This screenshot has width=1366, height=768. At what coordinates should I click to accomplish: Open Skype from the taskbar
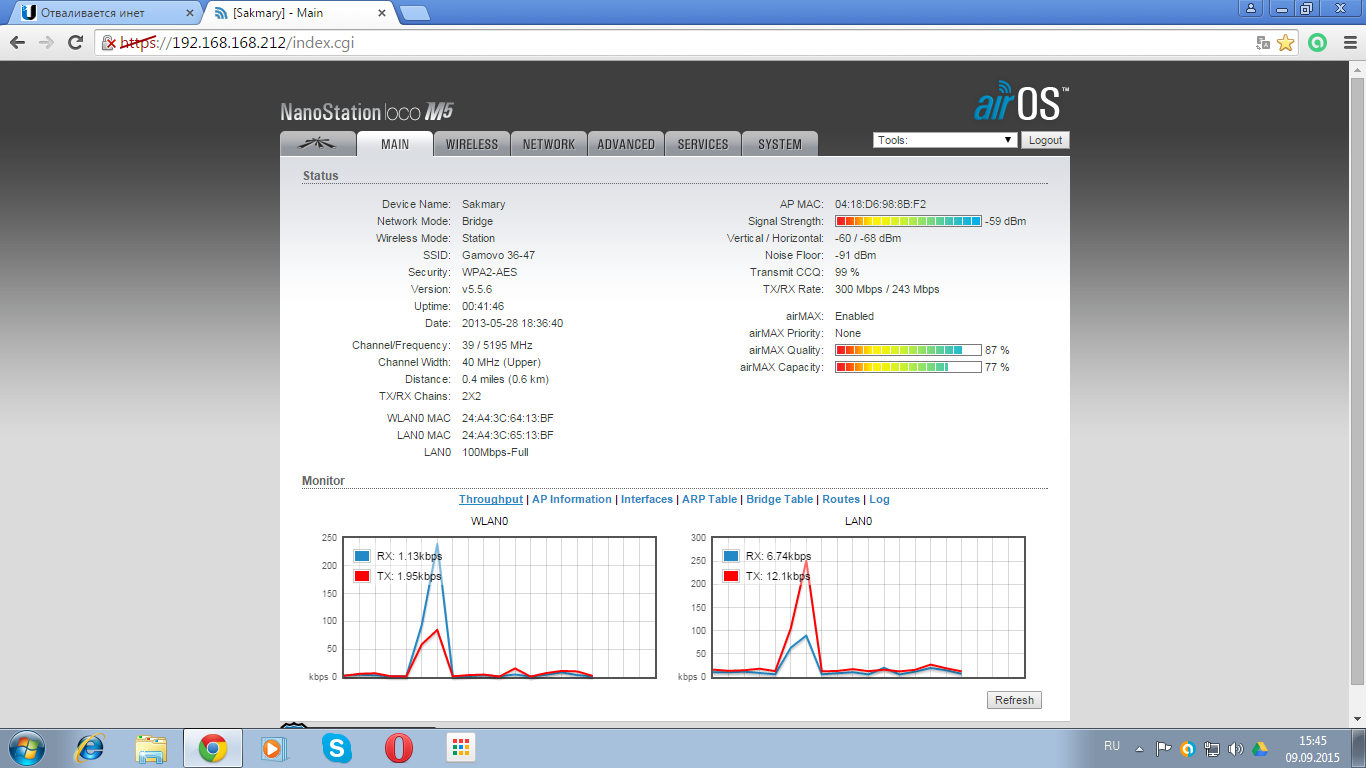pyautogui.click(x=337, y=748)
